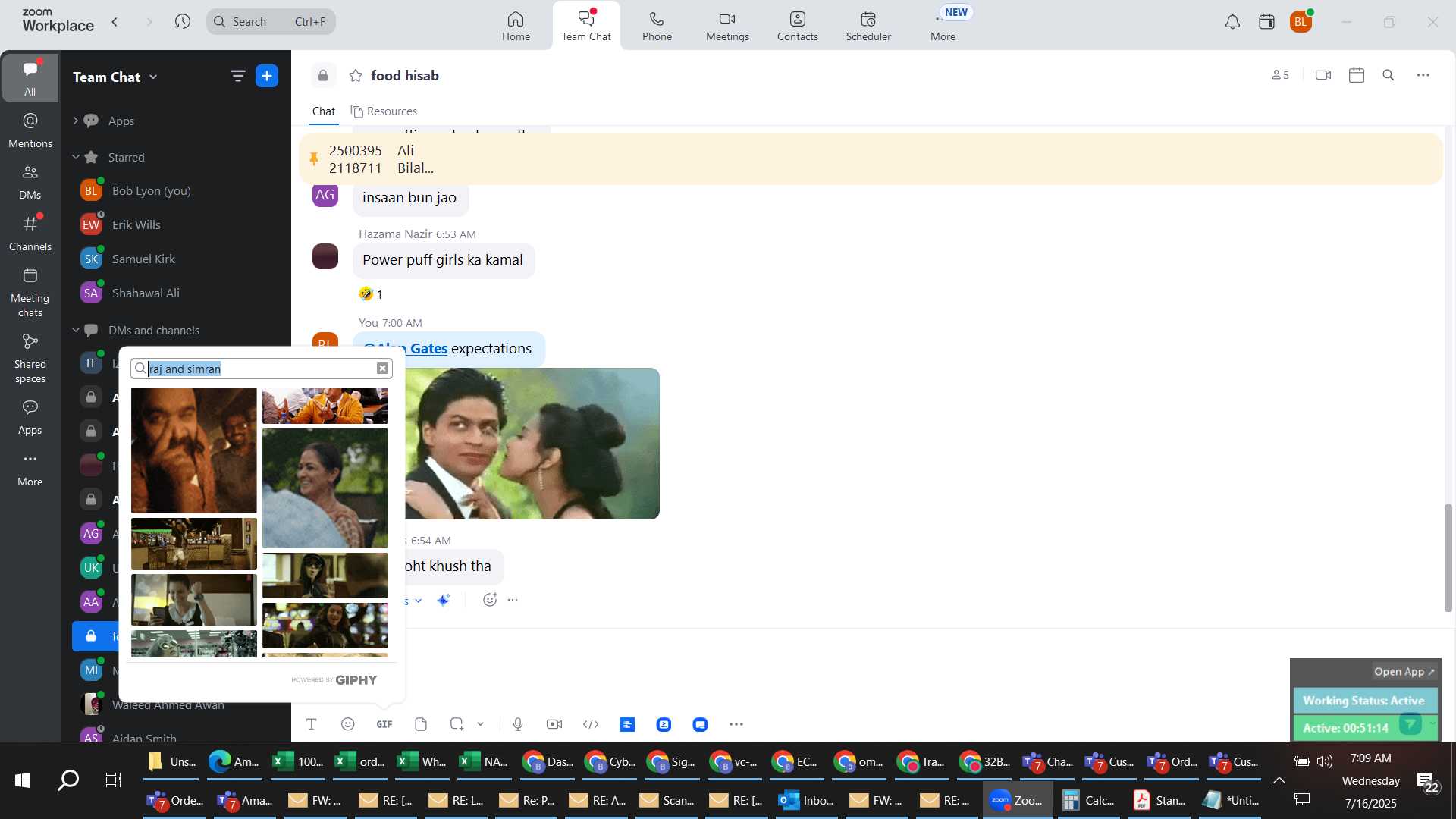Select the smiling woman GIF thumbnail
Viewport: 1456px width, 819px height.
325,488
